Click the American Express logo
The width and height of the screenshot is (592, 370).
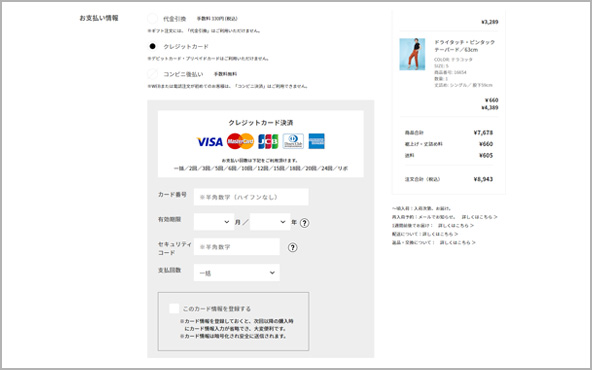[316, 141]
